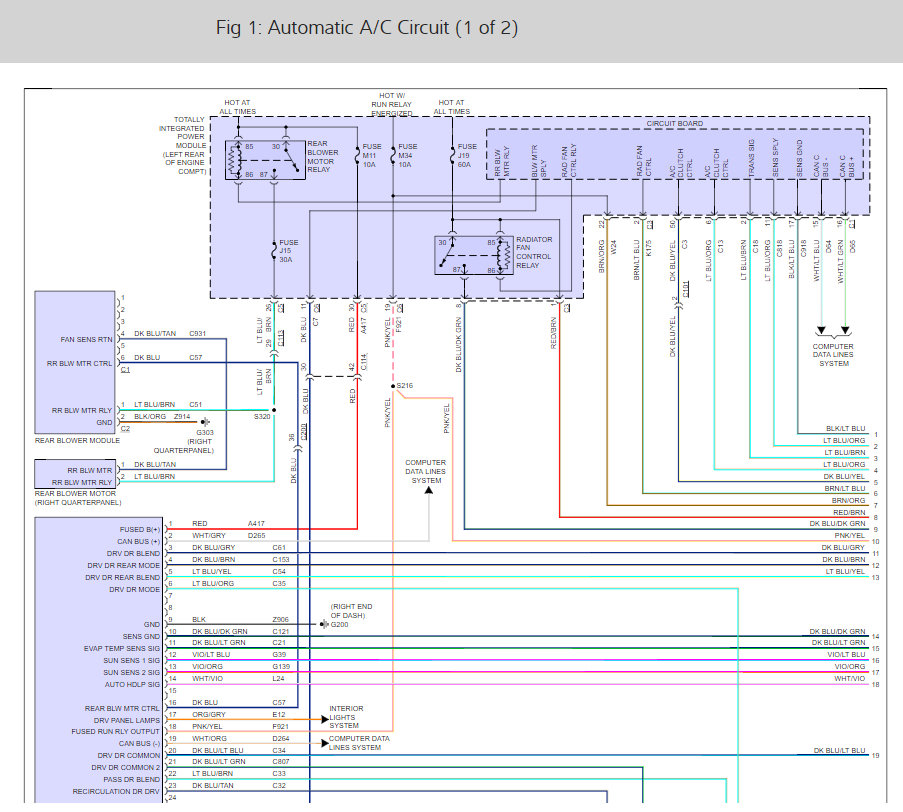
Task: Click the Fuse J15 30A symbol
Action: [x=274, y=250]
